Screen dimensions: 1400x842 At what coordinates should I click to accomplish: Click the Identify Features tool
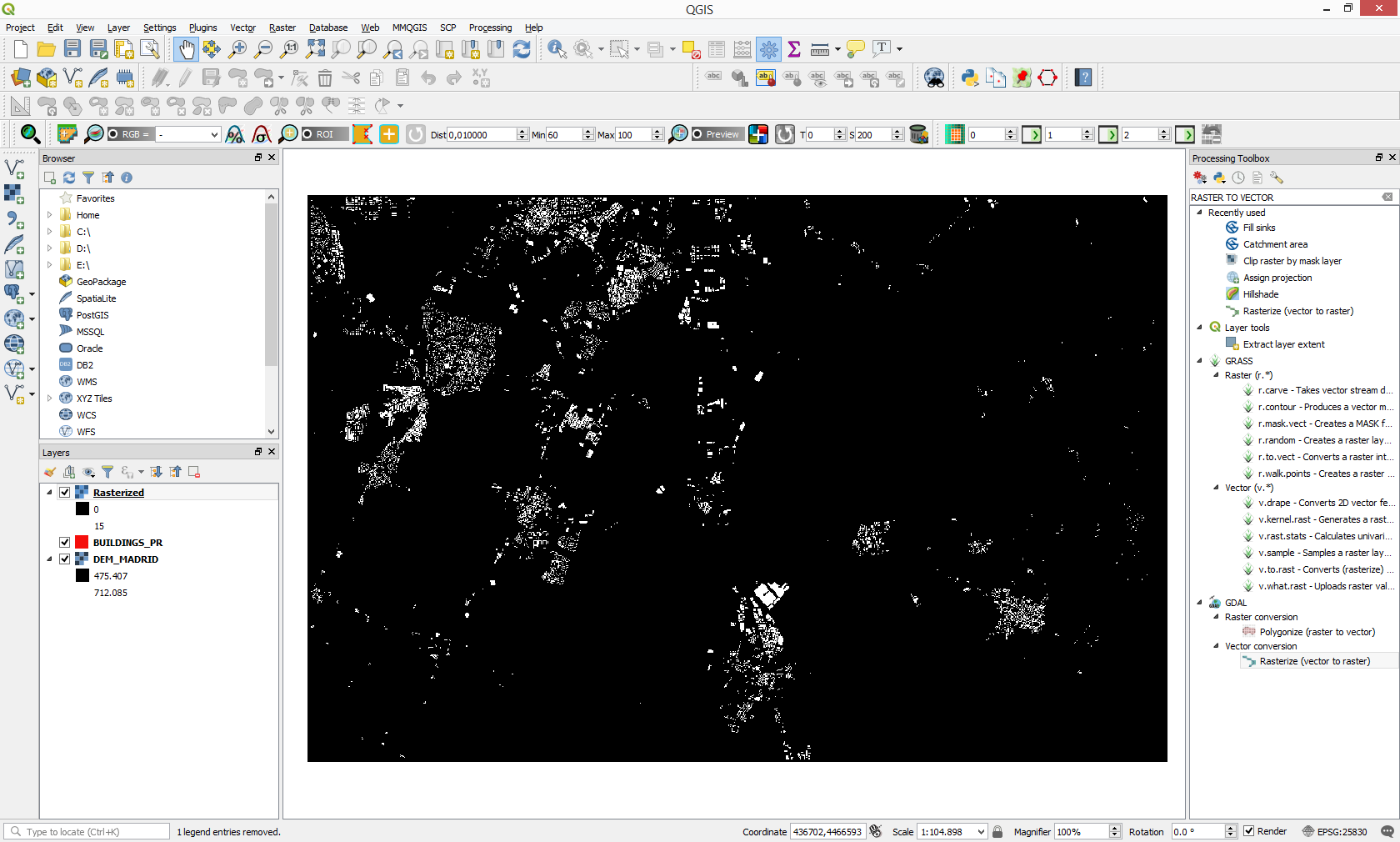tap(557, 49)
